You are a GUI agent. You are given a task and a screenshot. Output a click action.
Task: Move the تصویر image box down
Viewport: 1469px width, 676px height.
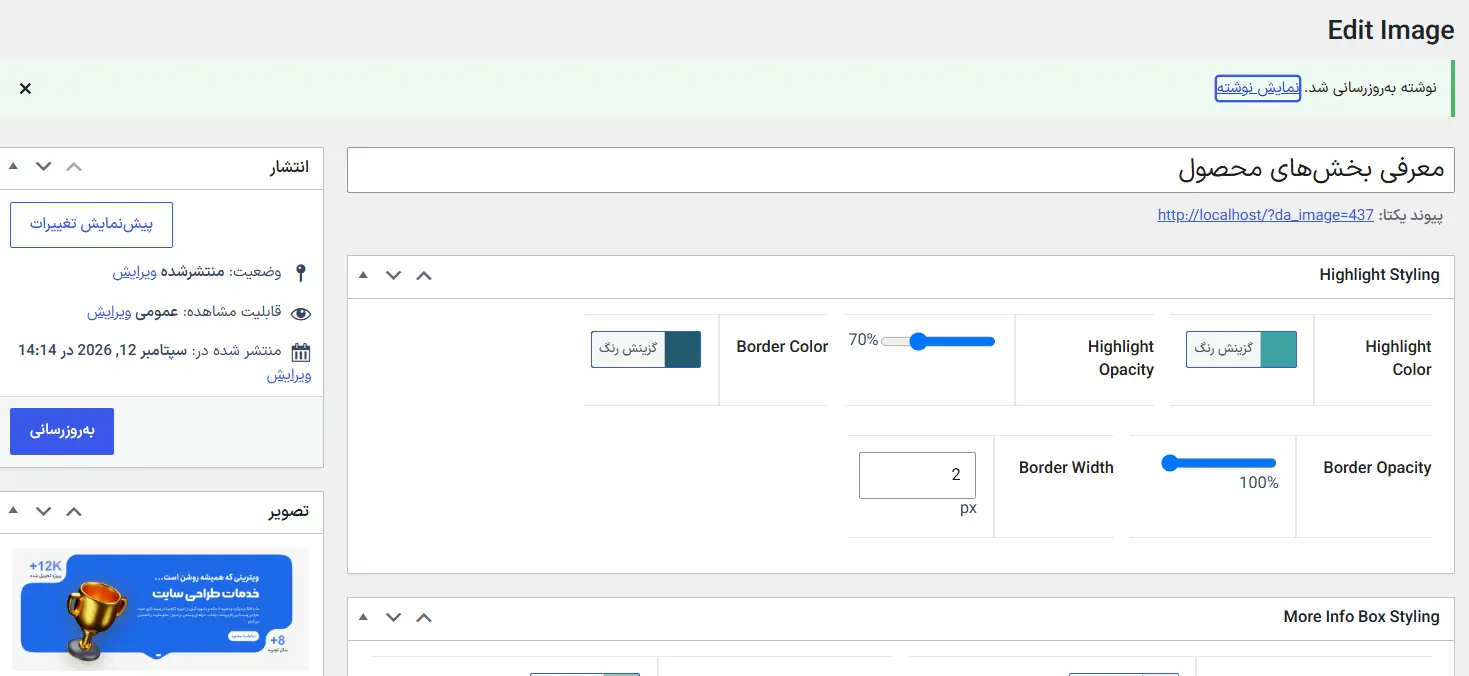tap(43, 511)
